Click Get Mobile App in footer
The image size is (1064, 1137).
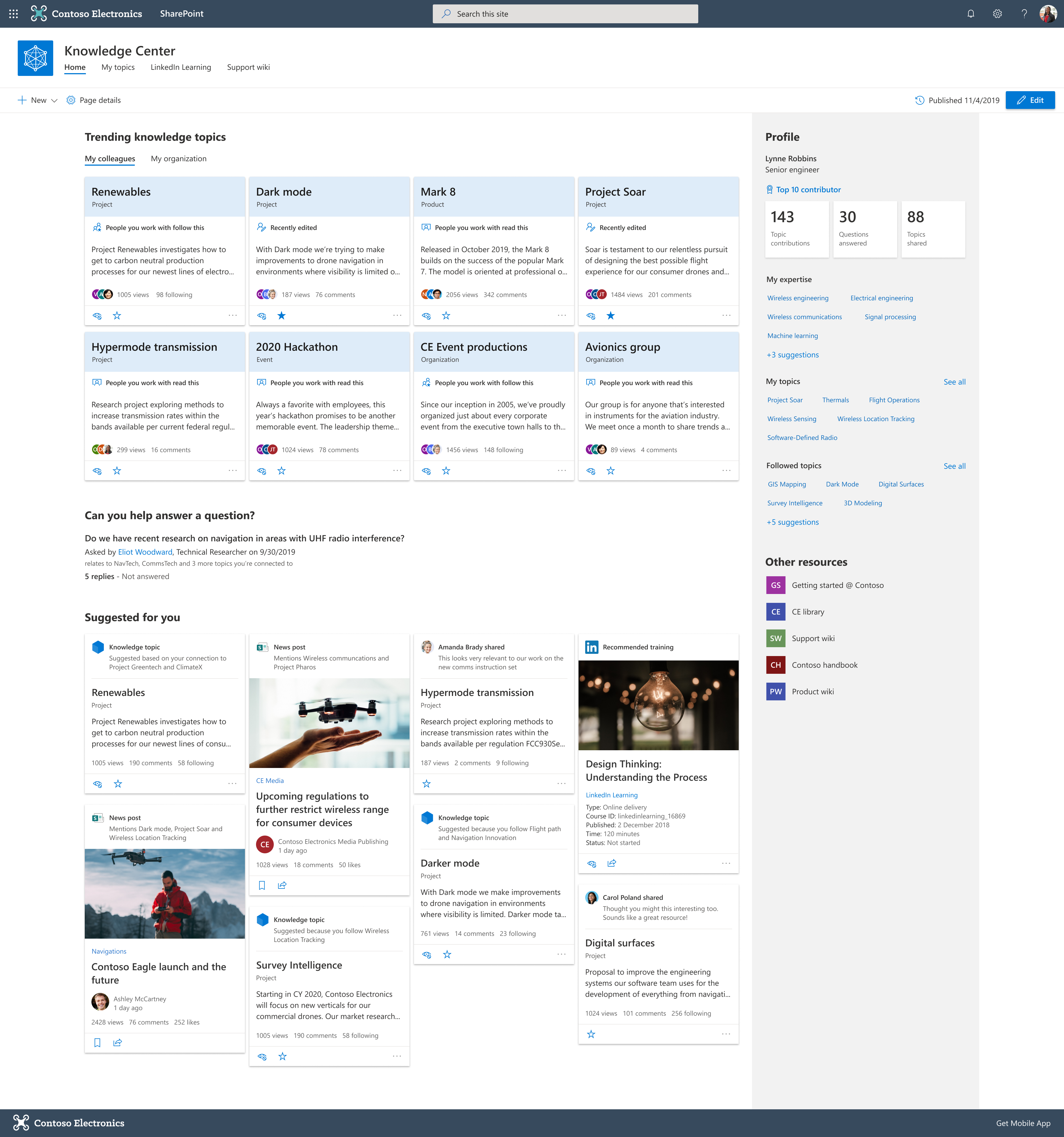click(x=1023, y=1123)
